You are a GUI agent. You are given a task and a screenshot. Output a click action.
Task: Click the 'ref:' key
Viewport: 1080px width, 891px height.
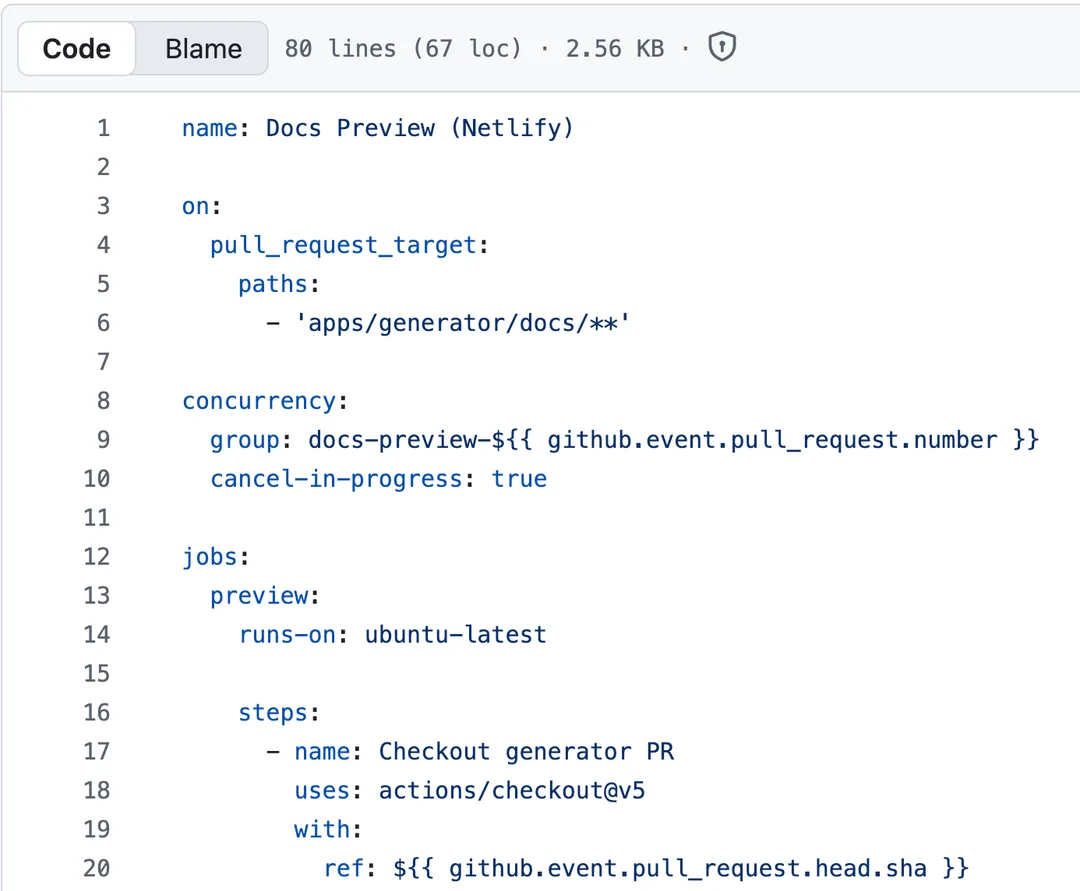(349, 868)
